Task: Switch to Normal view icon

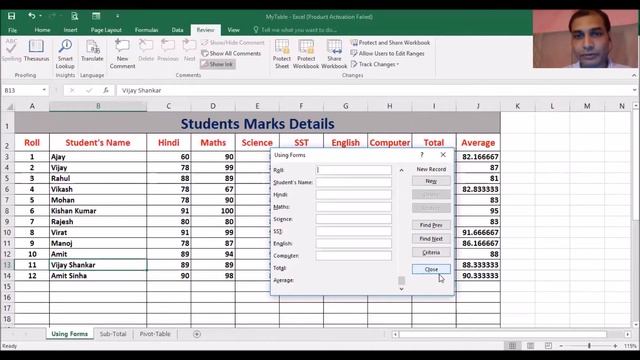Action: point(512,346)
